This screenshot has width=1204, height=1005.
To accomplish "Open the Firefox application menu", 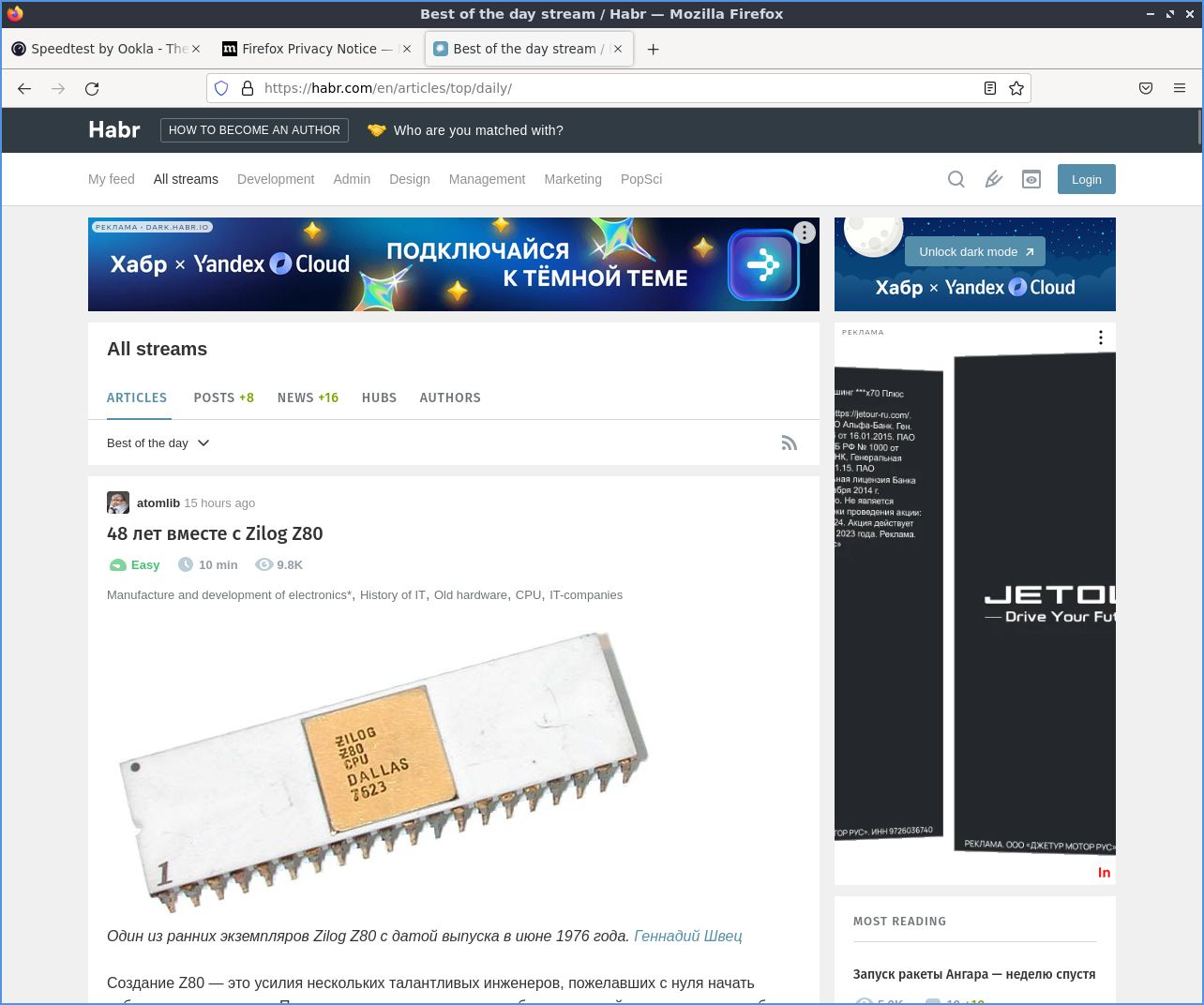I will coord(1180,88).
